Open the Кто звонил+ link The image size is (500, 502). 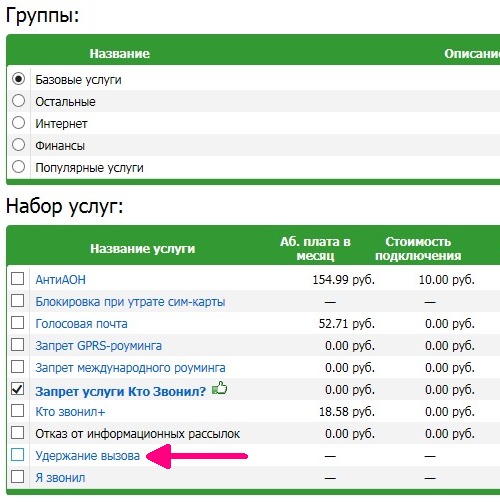pyautogui.click(x=70, y=412)
